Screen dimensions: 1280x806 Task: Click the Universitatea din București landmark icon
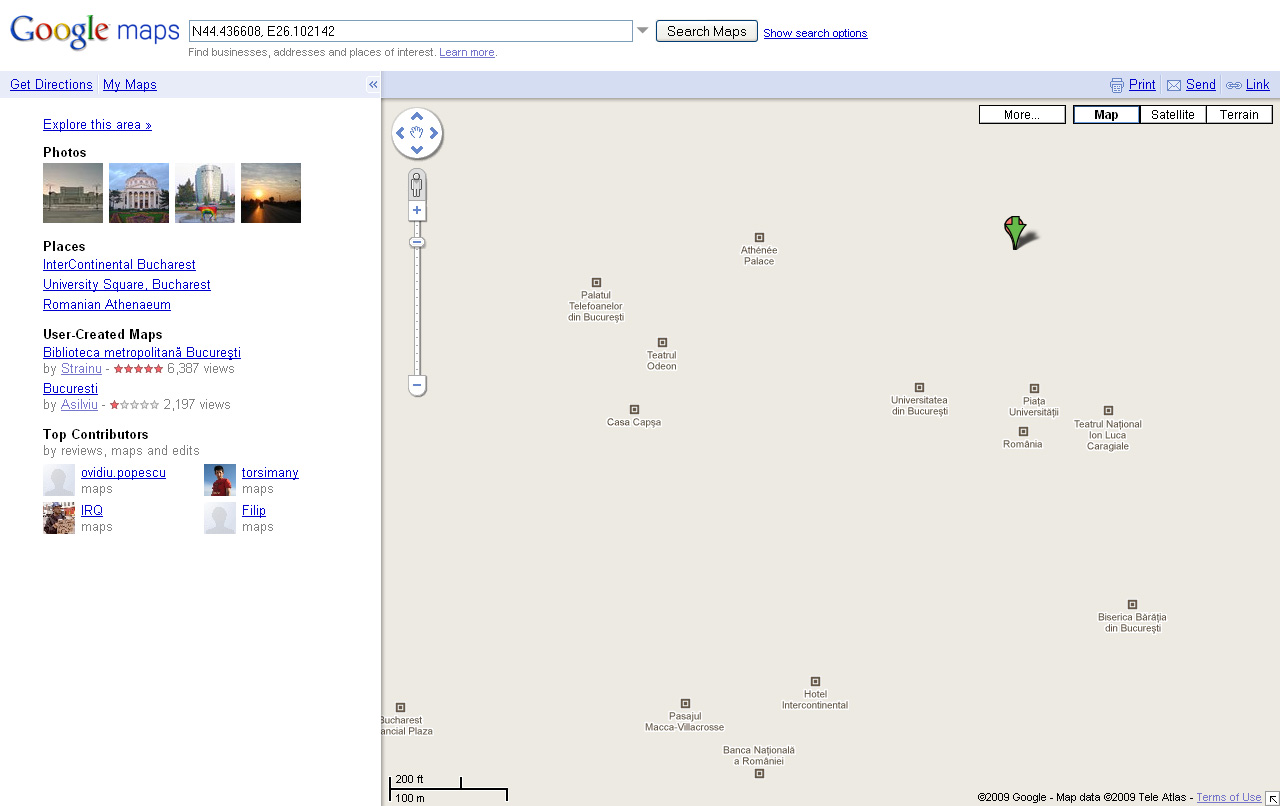point(919,387)
